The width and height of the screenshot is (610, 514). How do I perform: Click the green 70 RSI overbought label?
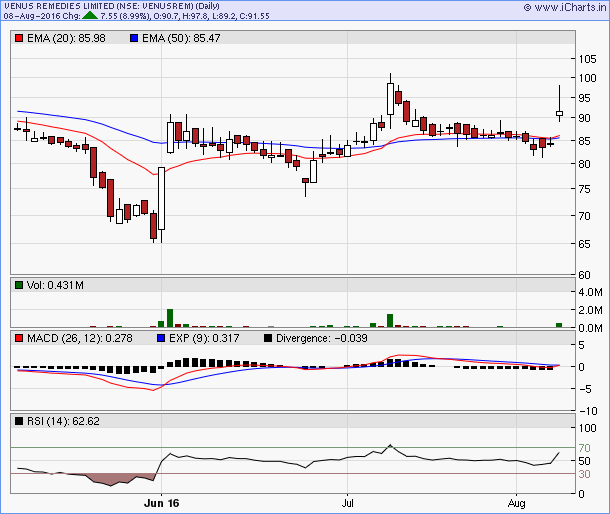(584, 448)
